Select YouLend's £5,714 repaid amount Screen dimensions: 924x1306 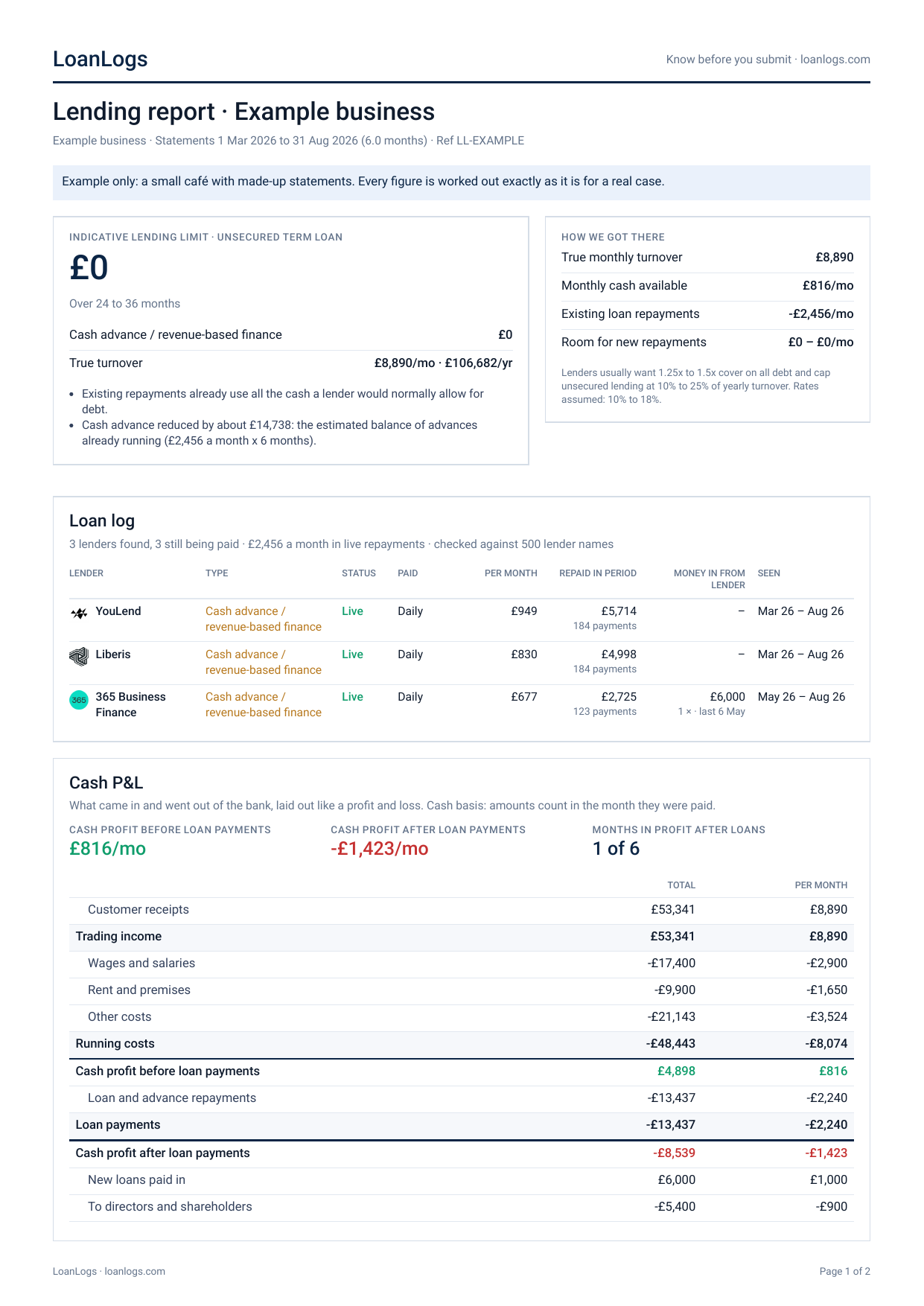(619, 611)
